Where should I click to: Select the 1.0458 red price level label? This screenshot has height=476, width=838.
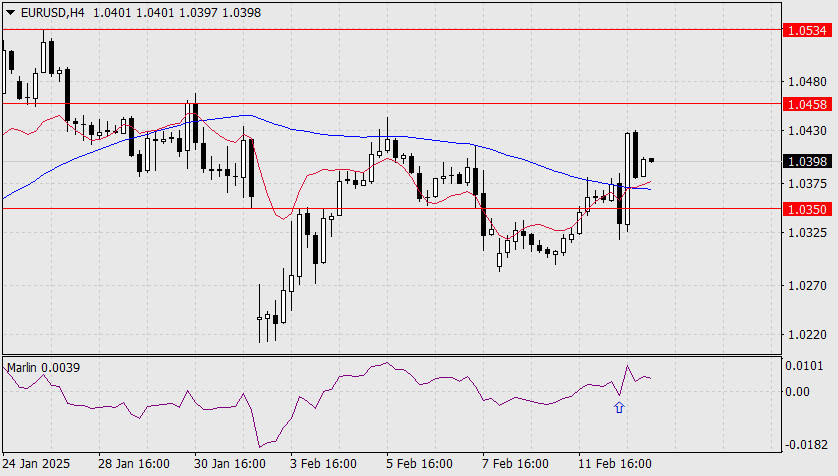[807, 104]
